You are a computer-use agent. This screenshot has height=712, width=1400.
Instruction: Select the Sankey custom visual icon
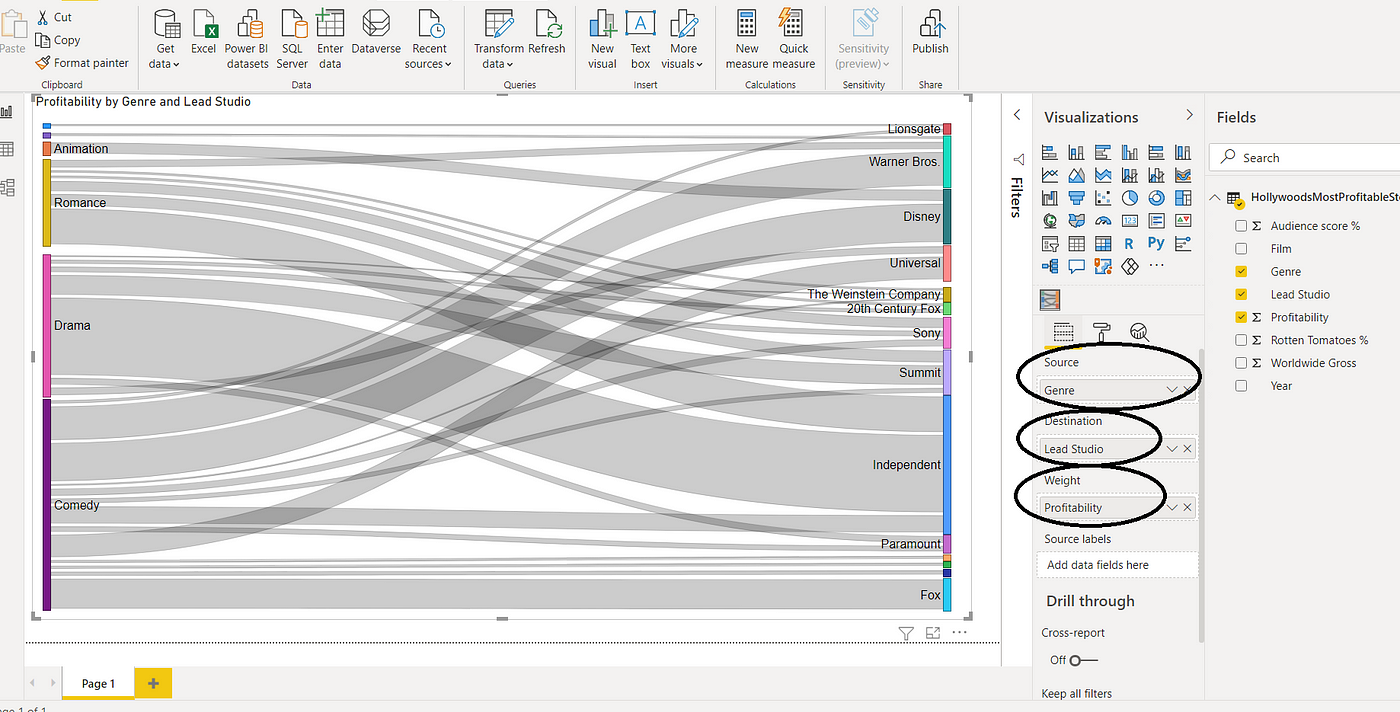(x=1050, y=300)
